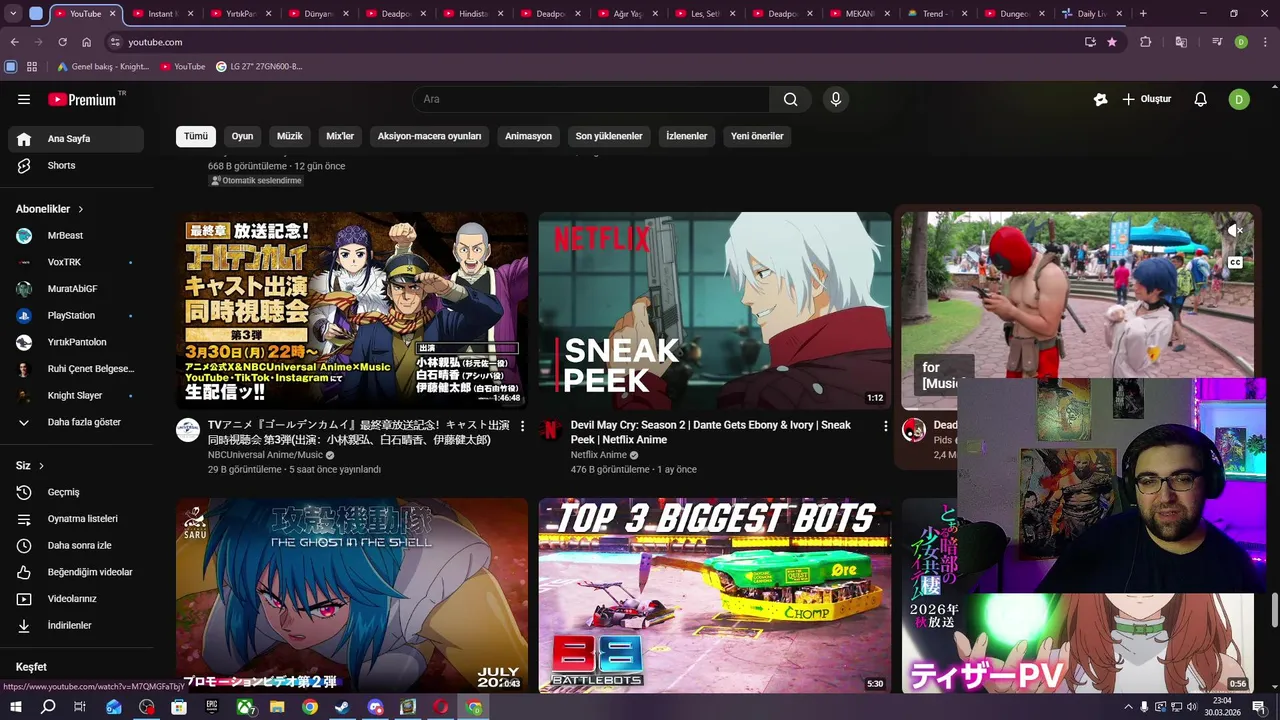
Task: Open Chrome tab search dropdown
Action: pos(14,14)
